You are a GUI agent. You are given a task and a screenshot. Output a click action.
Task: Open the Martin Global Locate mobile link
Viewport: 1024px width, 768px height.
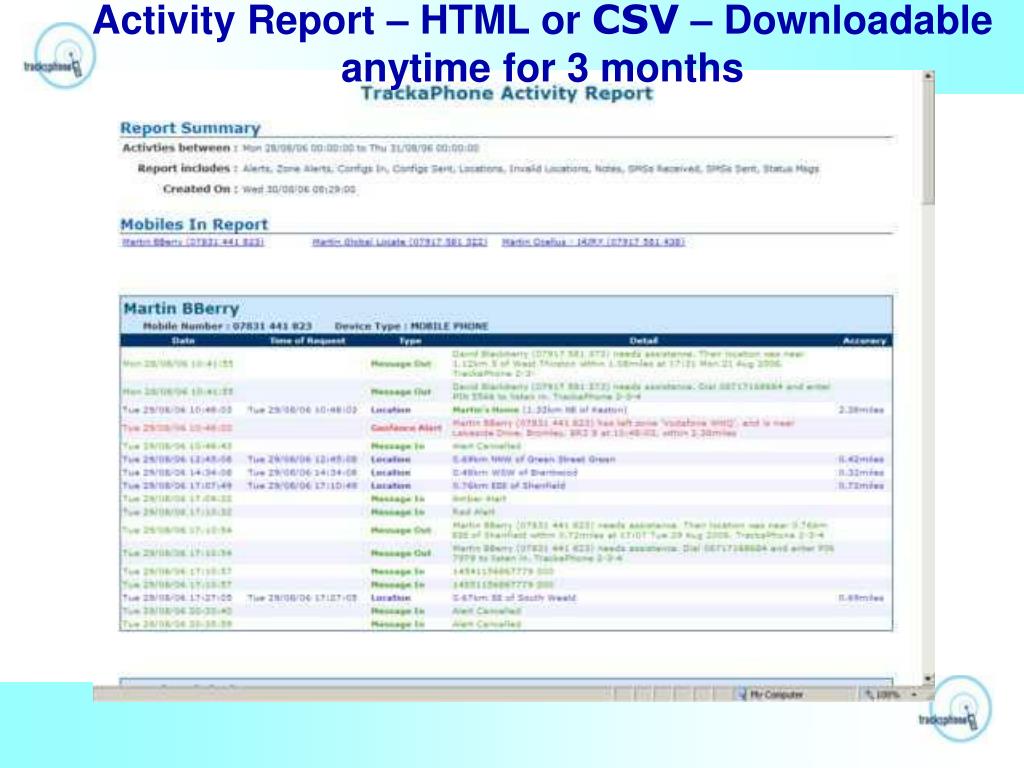(400, 242)
